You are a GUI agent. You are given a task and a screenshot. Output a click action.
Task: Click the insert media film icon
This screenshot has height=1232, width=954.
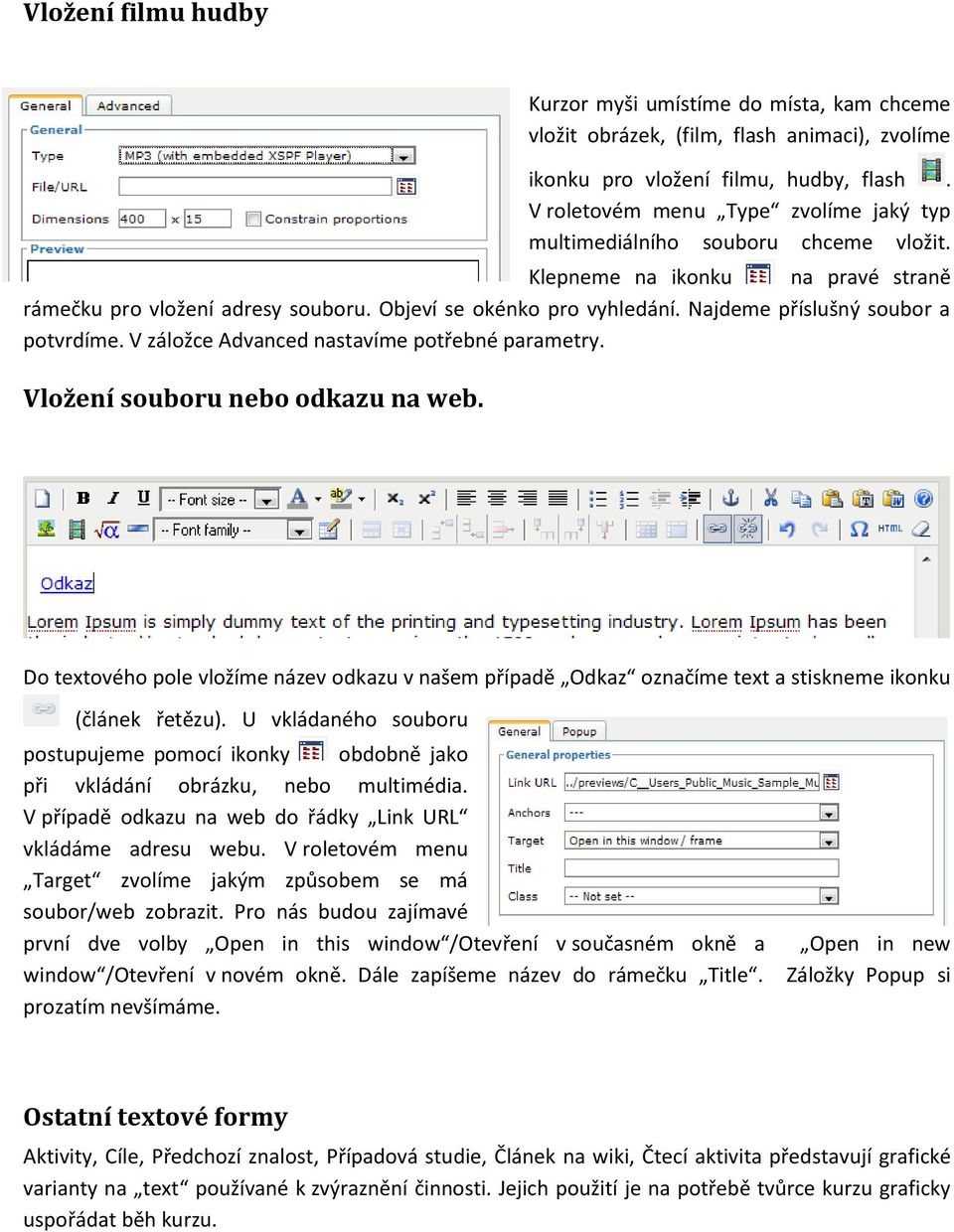pos(76,530)
